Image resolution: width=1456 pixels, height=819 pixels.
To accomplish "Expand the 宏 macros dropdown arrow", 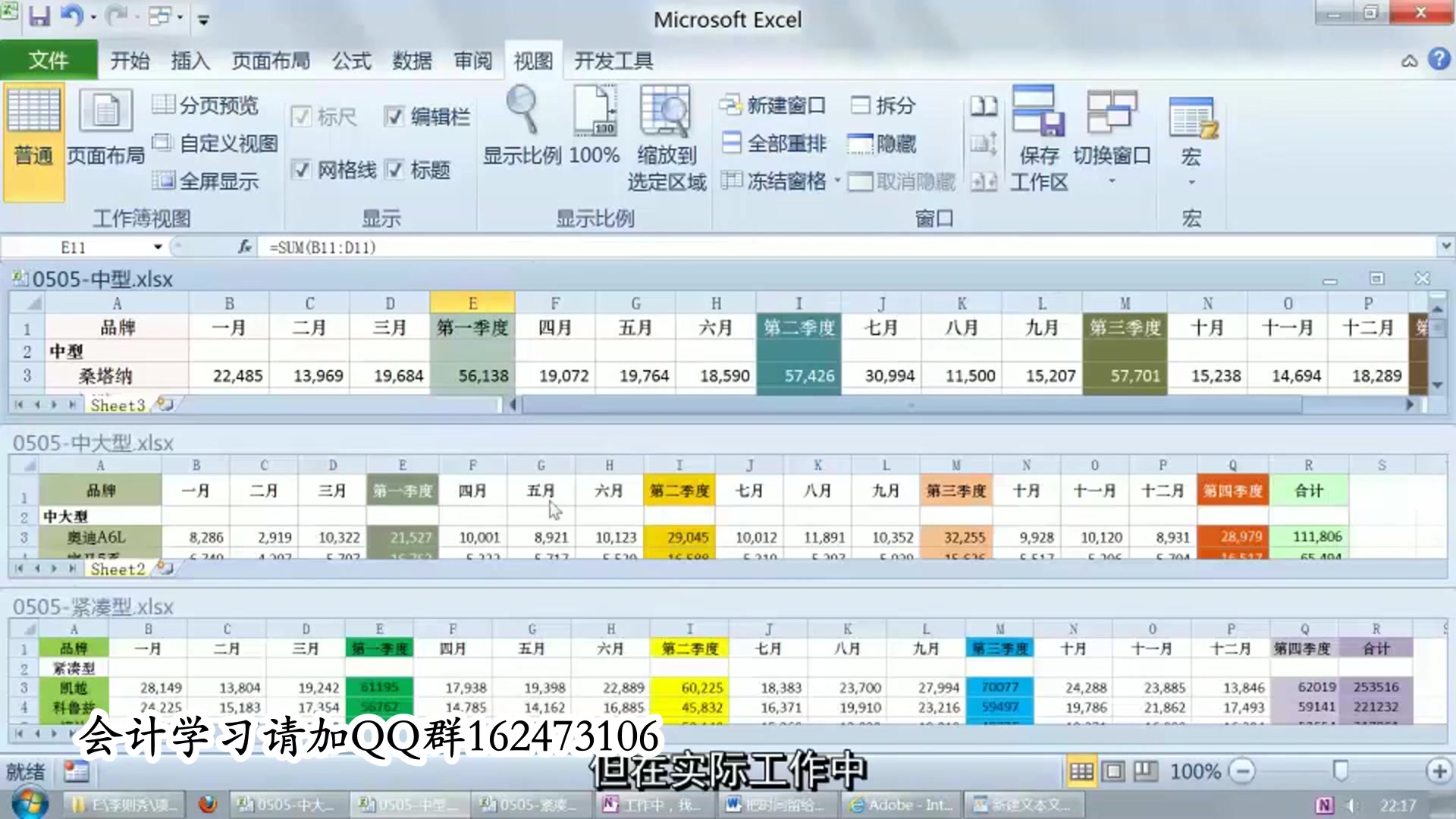I will [1191, 182].
